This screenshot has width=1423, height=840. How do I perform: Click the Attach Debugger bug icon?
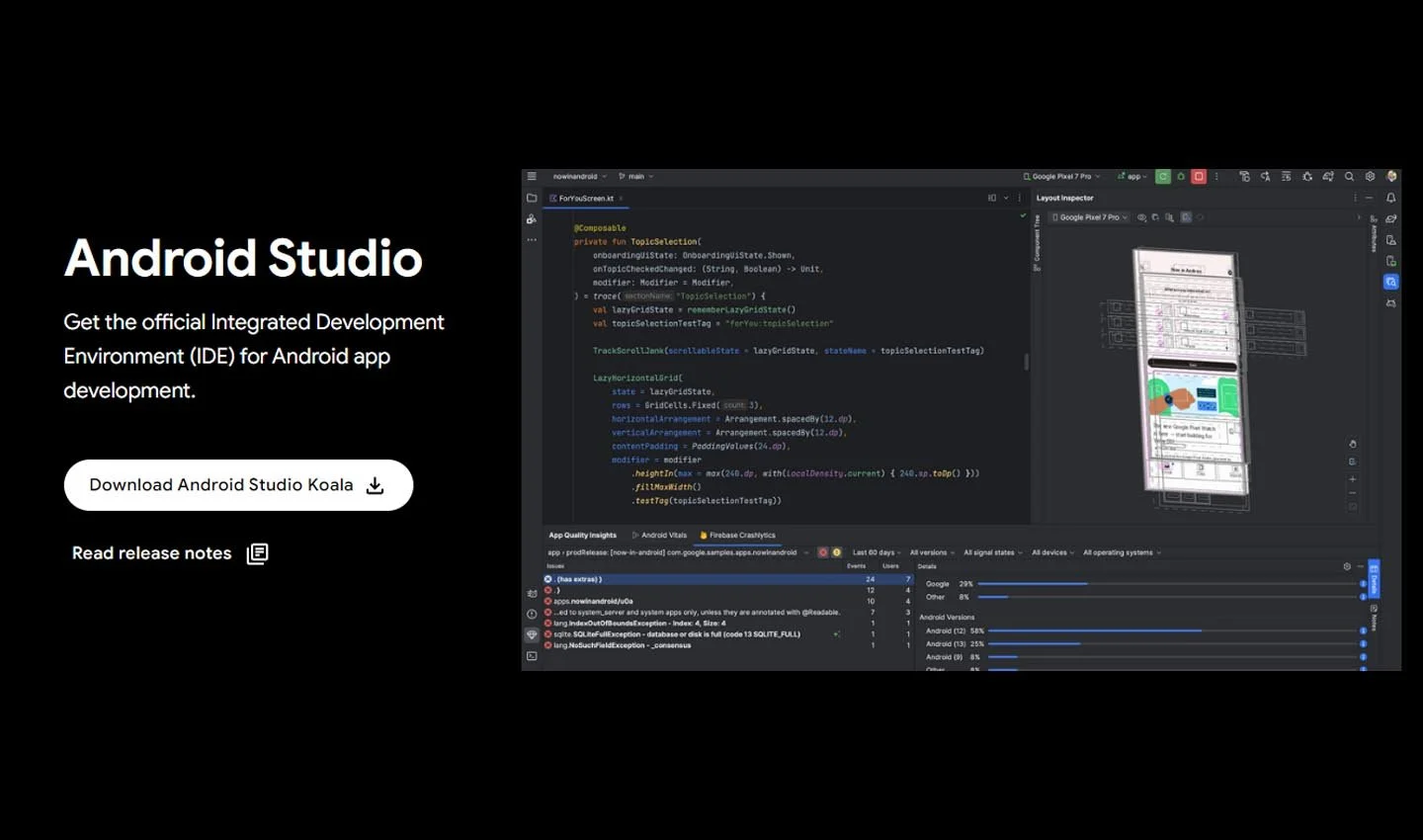1307,177
